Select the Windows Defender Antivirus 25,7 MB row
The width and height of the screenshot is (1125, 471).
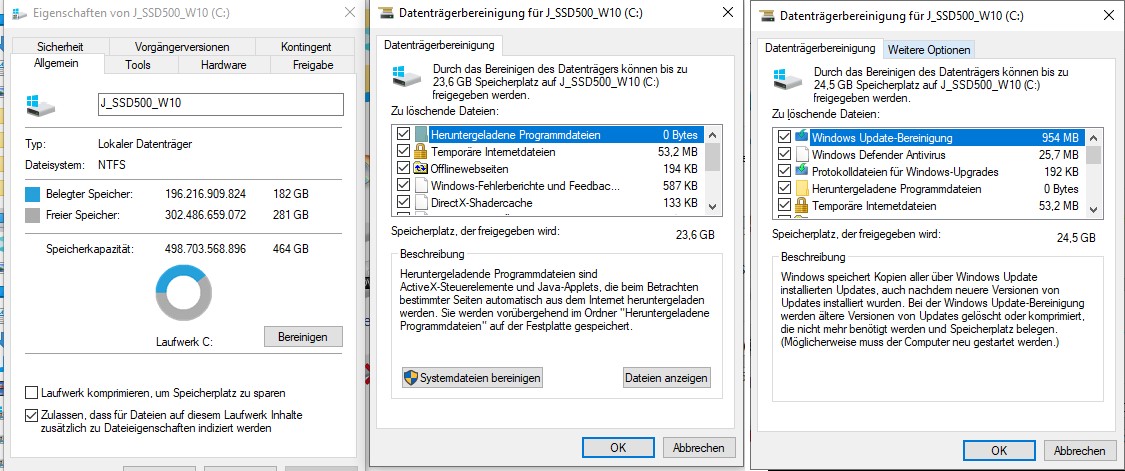929,154
